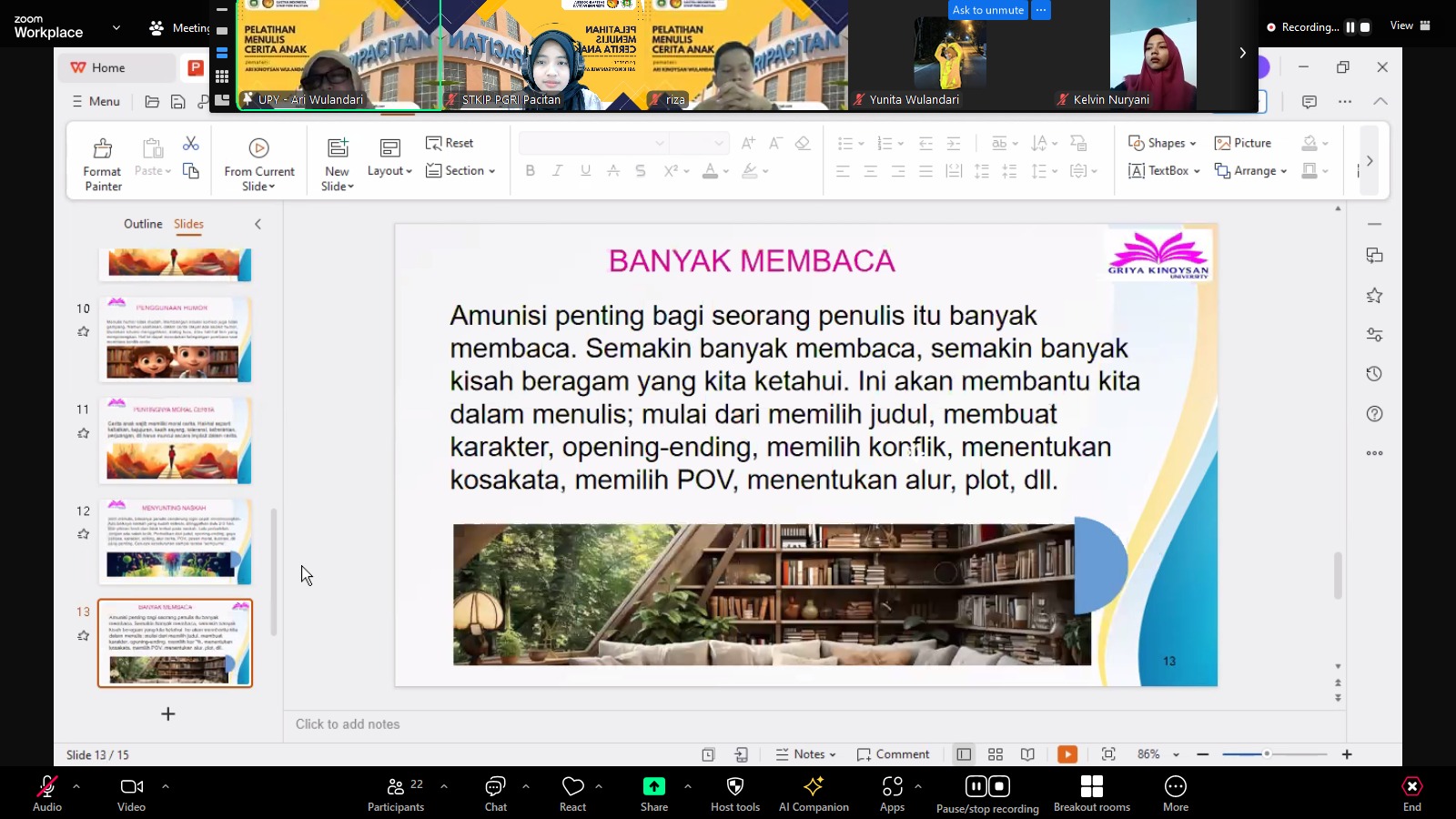
Task: Click the Ask to unmute button
Action: point(987,10)
